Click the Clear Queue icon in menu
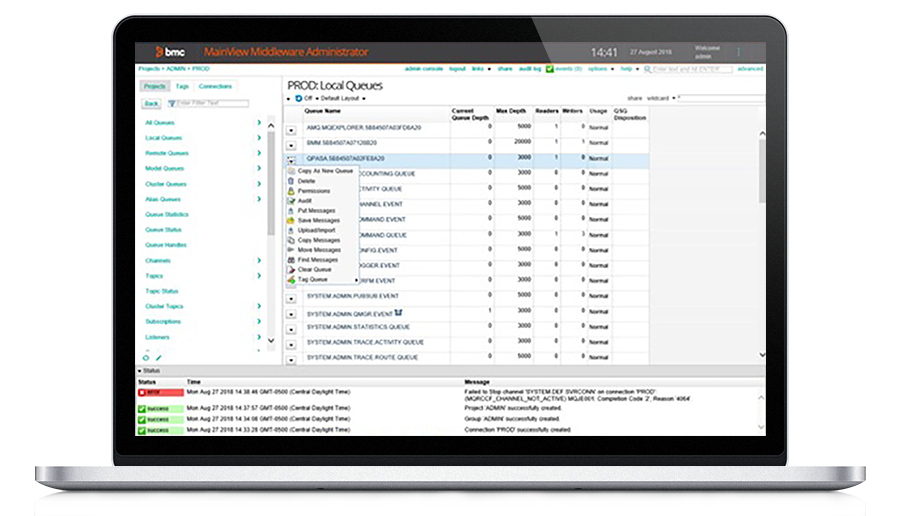 [x=290, y=270]
